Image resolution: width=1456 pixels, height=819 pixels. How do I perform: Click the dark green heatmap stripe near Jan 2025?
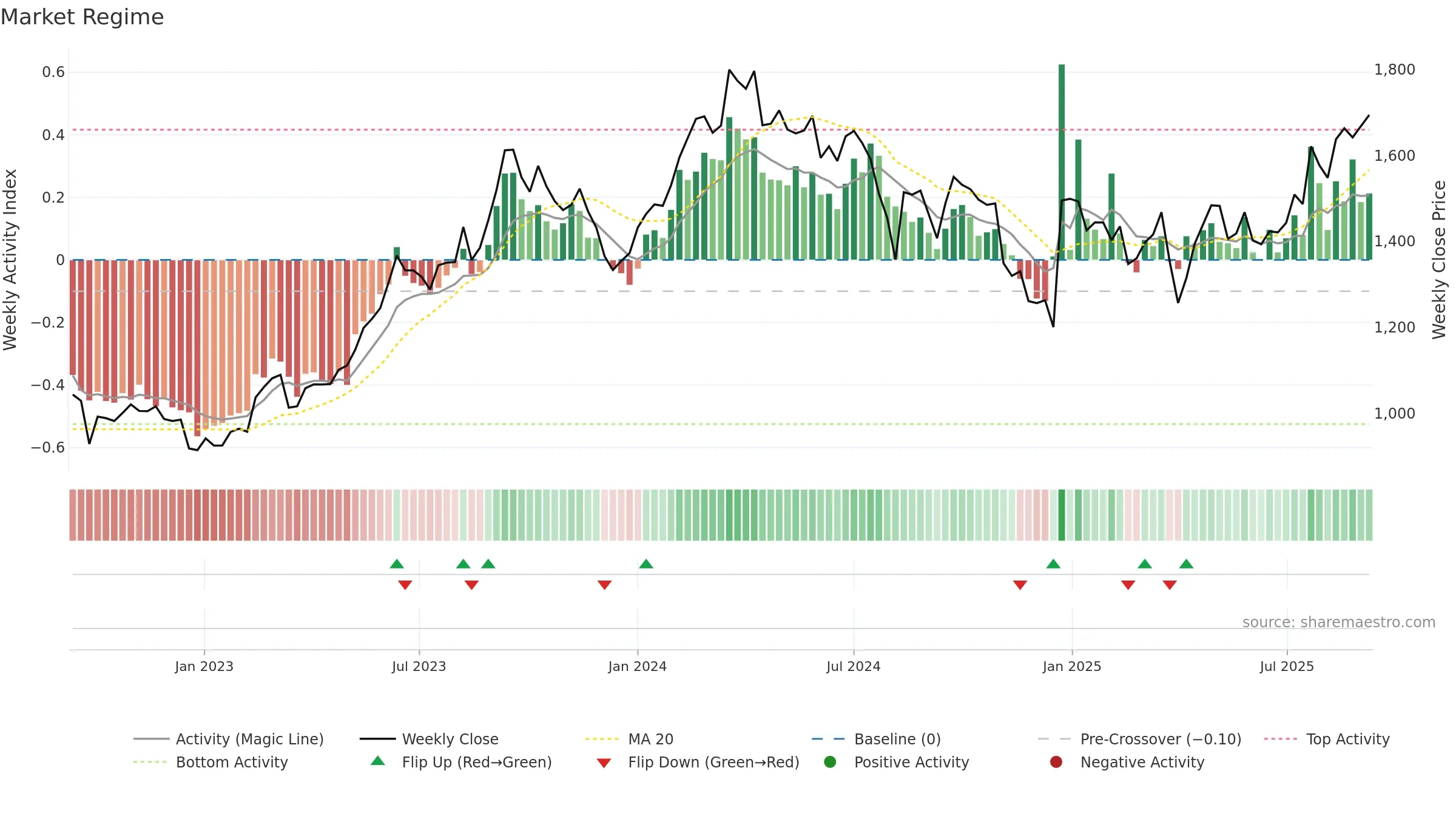point(1062,515)
